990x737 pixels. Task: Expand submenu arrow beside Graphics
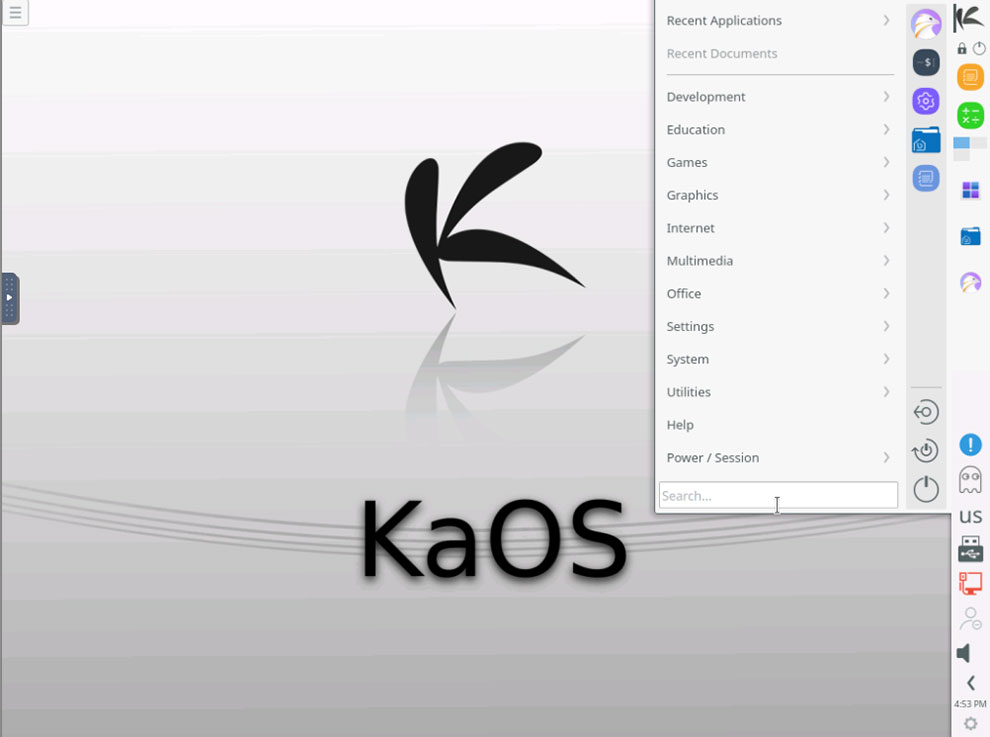click(x=886, y=195)
